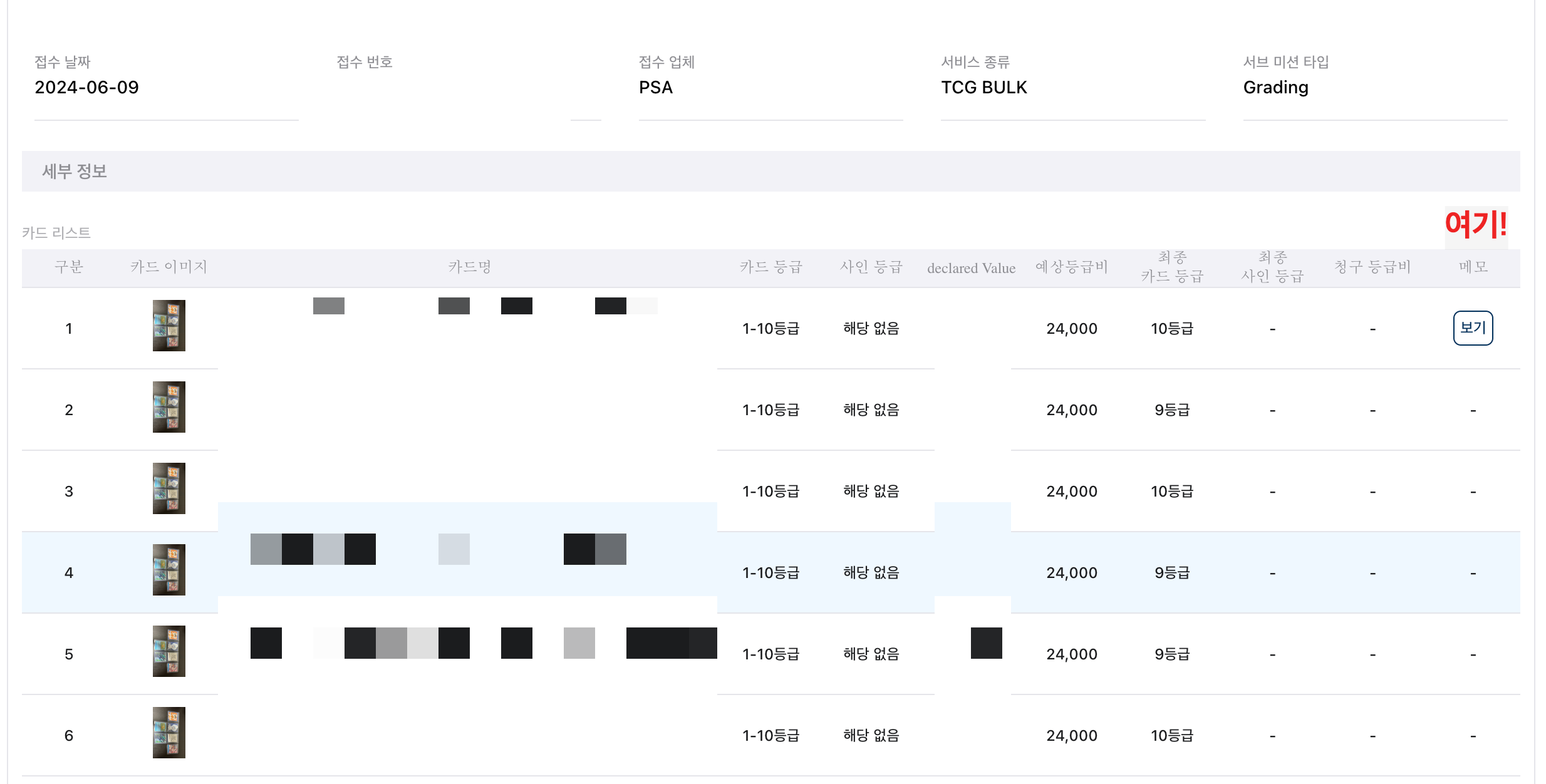Click 해당 없음 sign grade in row 2

871,410
